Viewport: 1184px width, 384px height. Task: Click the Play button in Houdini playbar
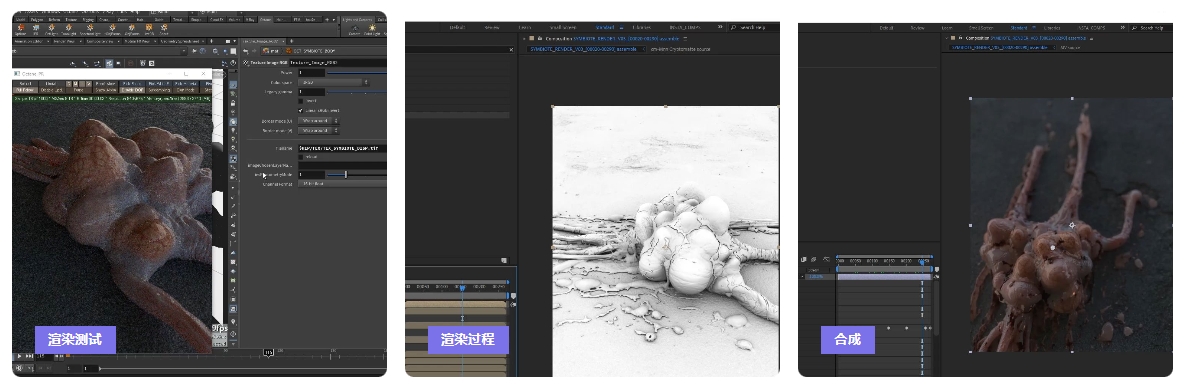pos(20,356)
